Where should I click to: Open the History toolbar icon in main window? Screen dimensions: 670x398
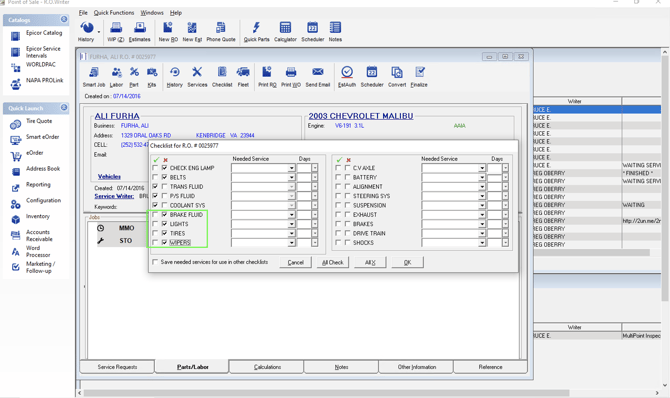tap(87, 32)
